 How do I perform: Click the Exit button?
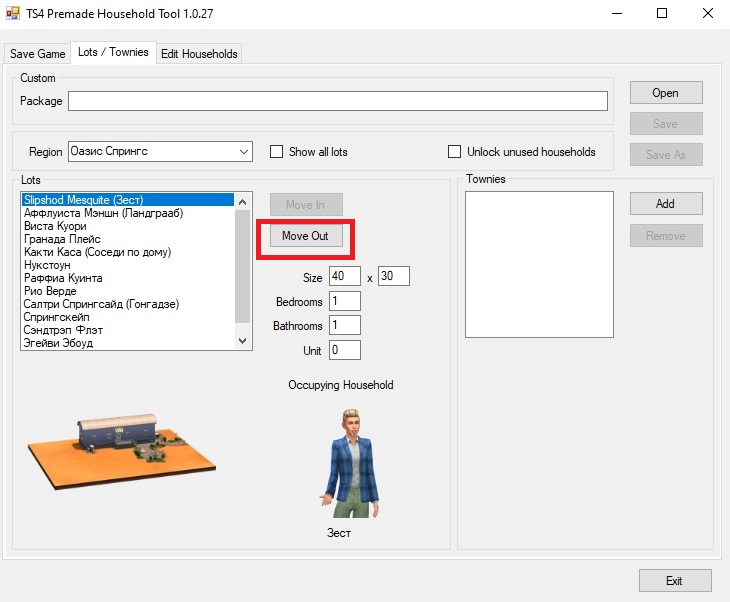(674, 581)
